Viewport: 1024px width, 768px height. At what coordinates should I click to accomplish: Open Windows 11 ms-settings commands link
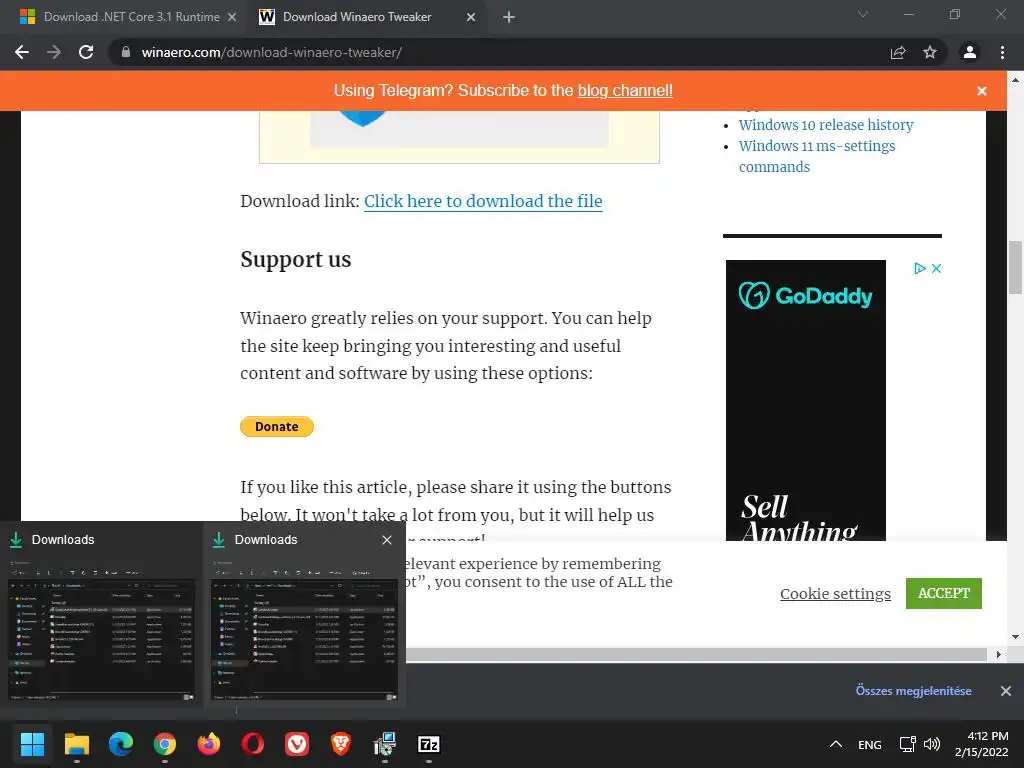(x=817, y=156)
